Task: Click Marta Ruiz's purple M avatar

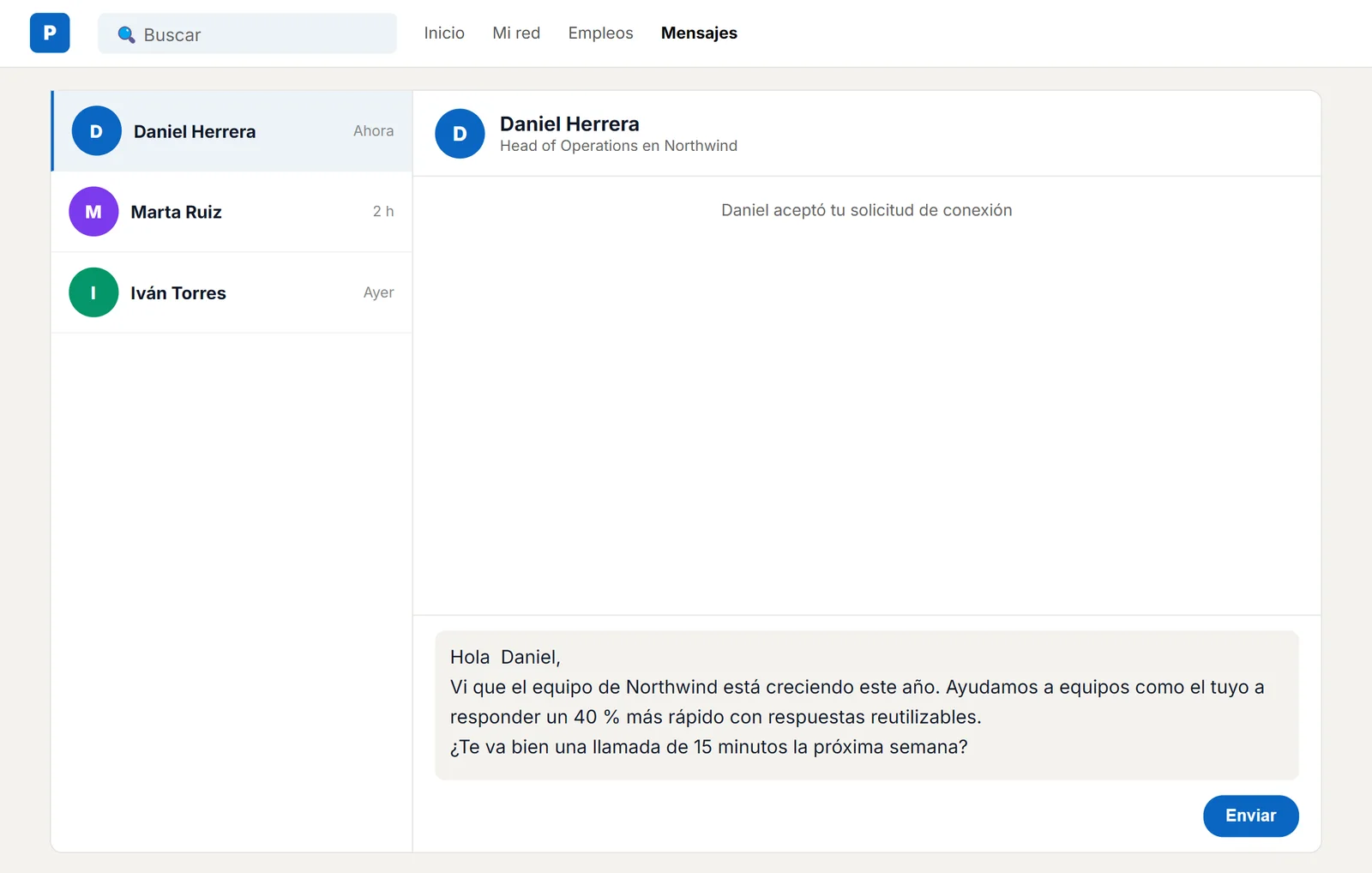Action: 93,212
